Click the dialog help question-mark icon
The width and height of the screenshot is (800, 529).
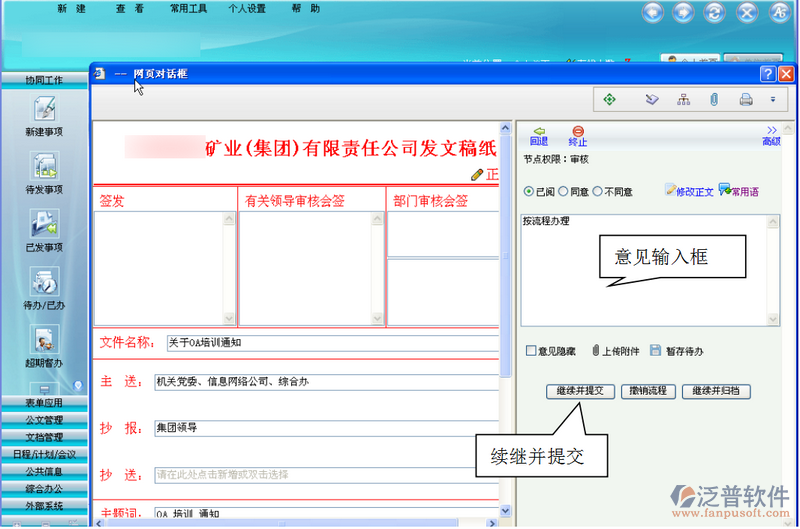(x=768, y=74)
